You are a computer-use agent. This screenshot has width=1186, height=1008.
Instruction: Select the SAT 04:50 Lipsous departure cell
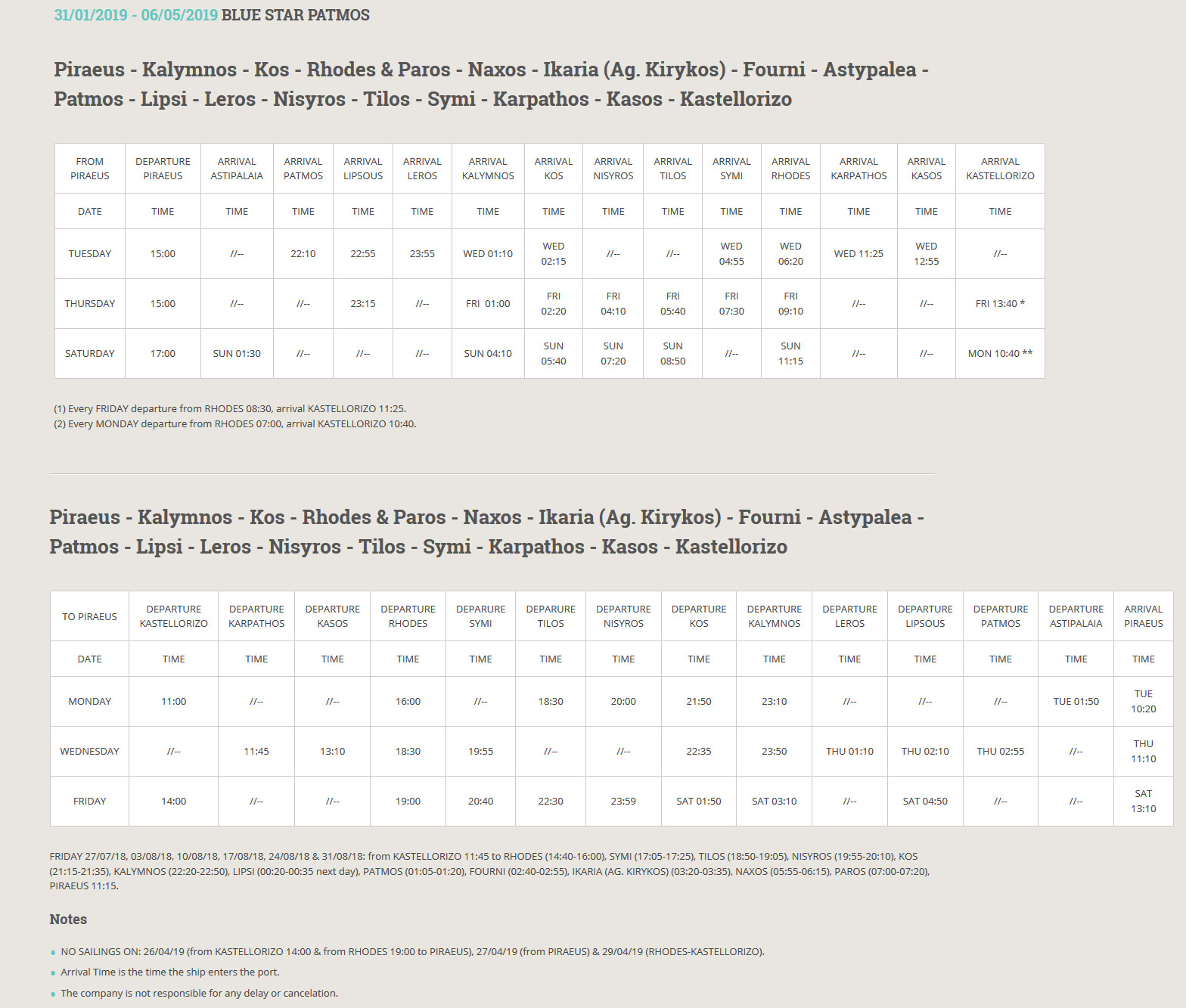coord(925,802)
